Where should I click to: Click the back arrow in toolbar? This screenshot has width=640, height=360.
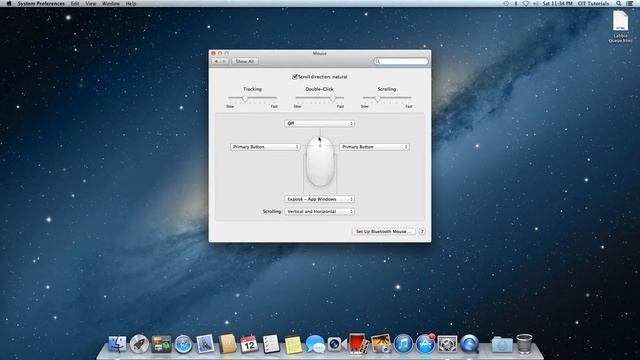[x=216, y=61]
